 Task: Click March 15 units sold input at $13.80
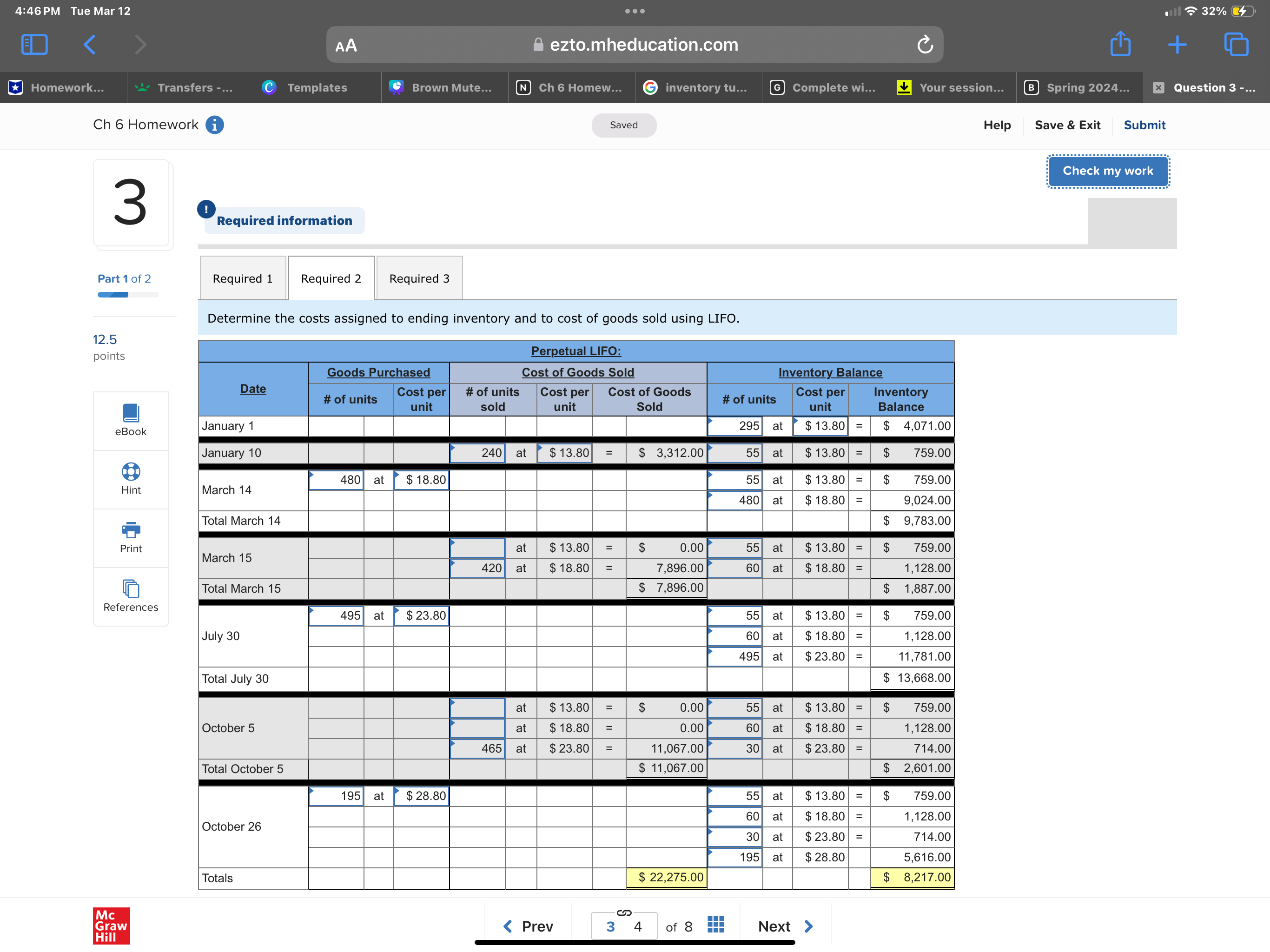pos(477,548)
